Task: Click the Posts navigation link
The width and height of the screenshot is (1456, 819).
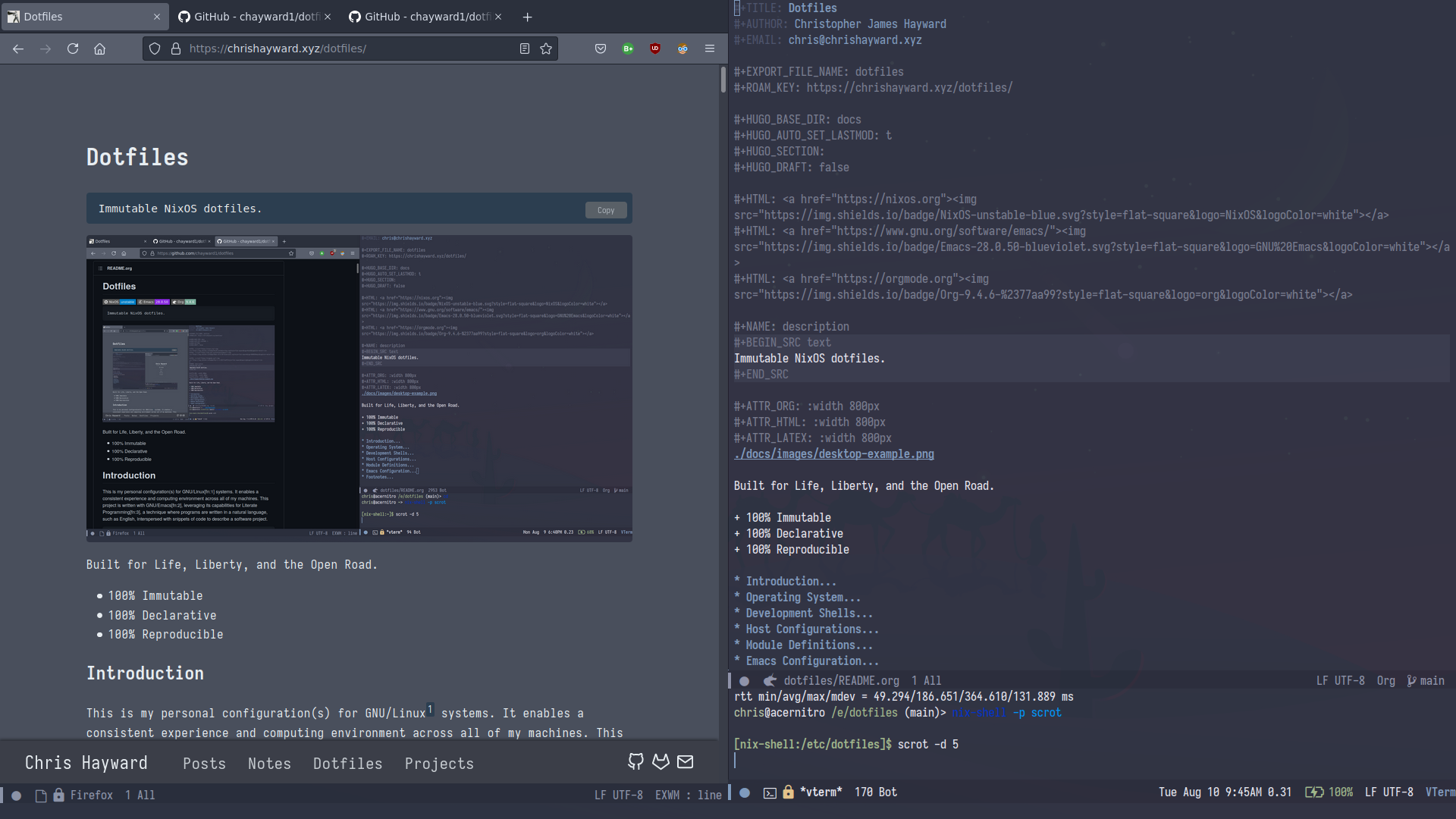Action: tap(203, 762)
